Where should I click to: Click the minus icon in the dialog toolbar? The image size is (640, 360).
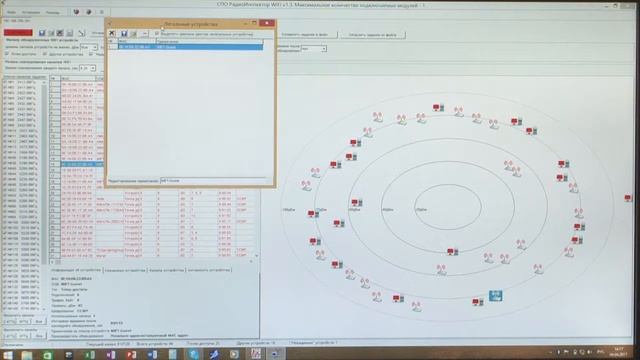pyautogui.click(x=144, y=33)
